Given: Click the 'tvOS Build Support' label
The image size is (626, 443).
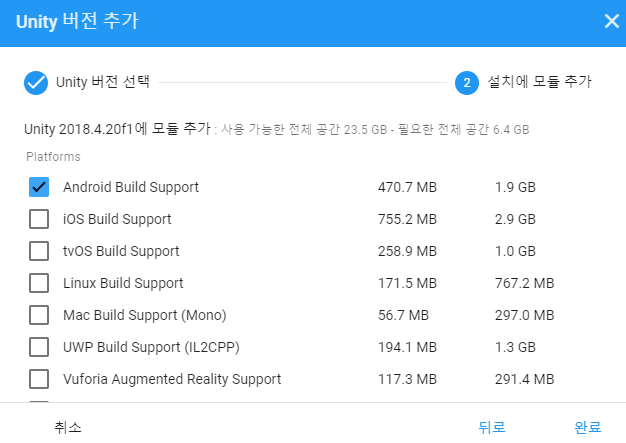Looking at the screenshot, I should coord(121,251).
